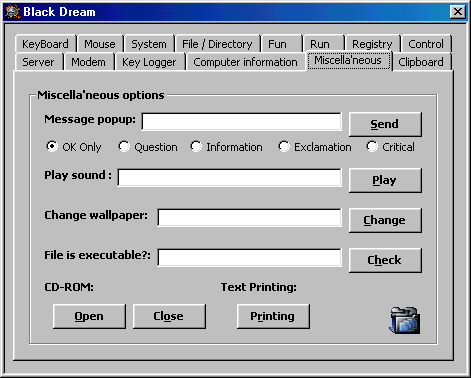Switch to the KeyBoard tab
The height and width of the screenshot is (378, 471).
[45, 44]
